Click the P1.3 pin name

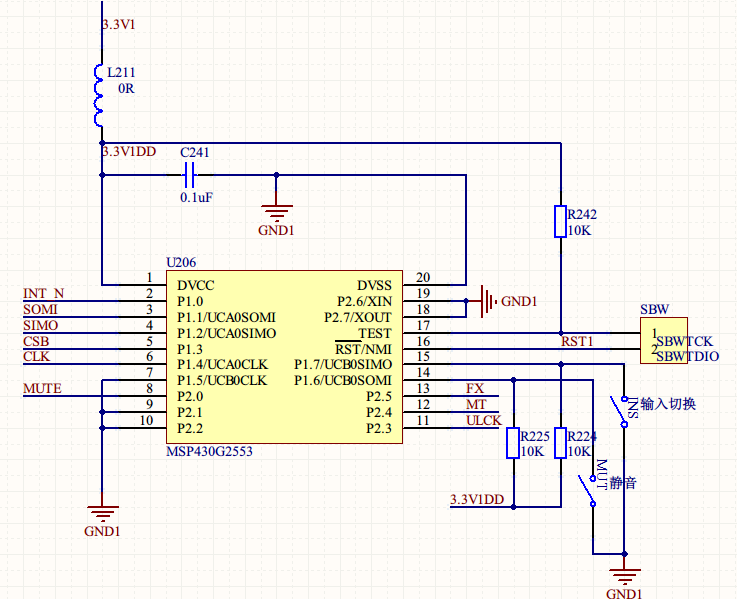pos(190,349)
